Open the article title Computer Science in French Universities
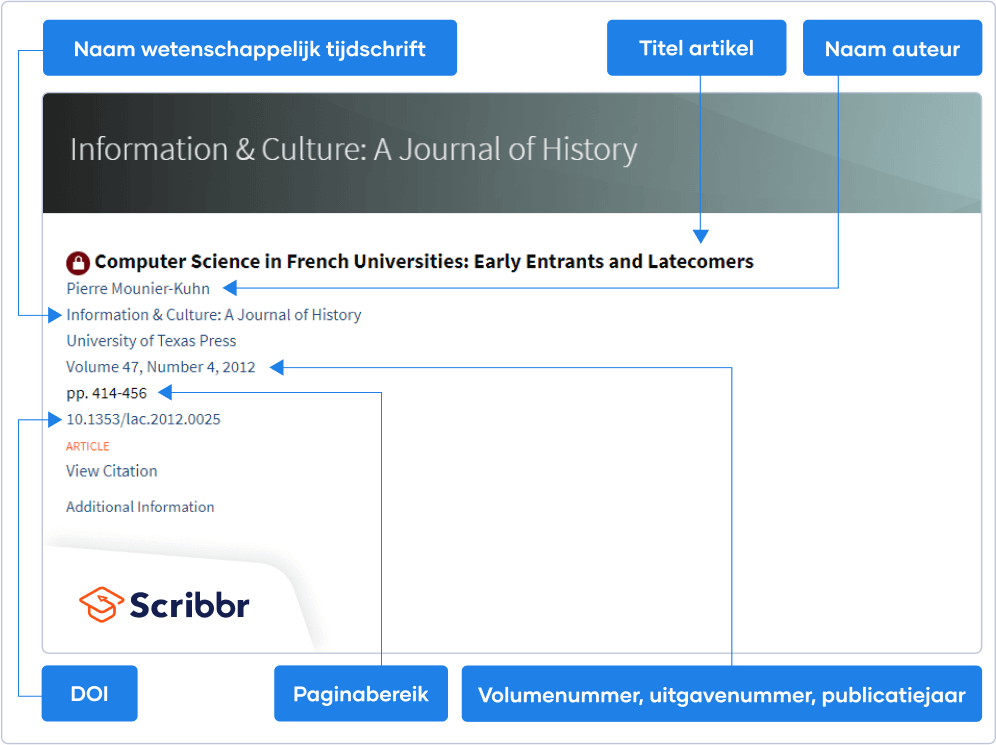This screenshot has width=996, height=745. 424,262
